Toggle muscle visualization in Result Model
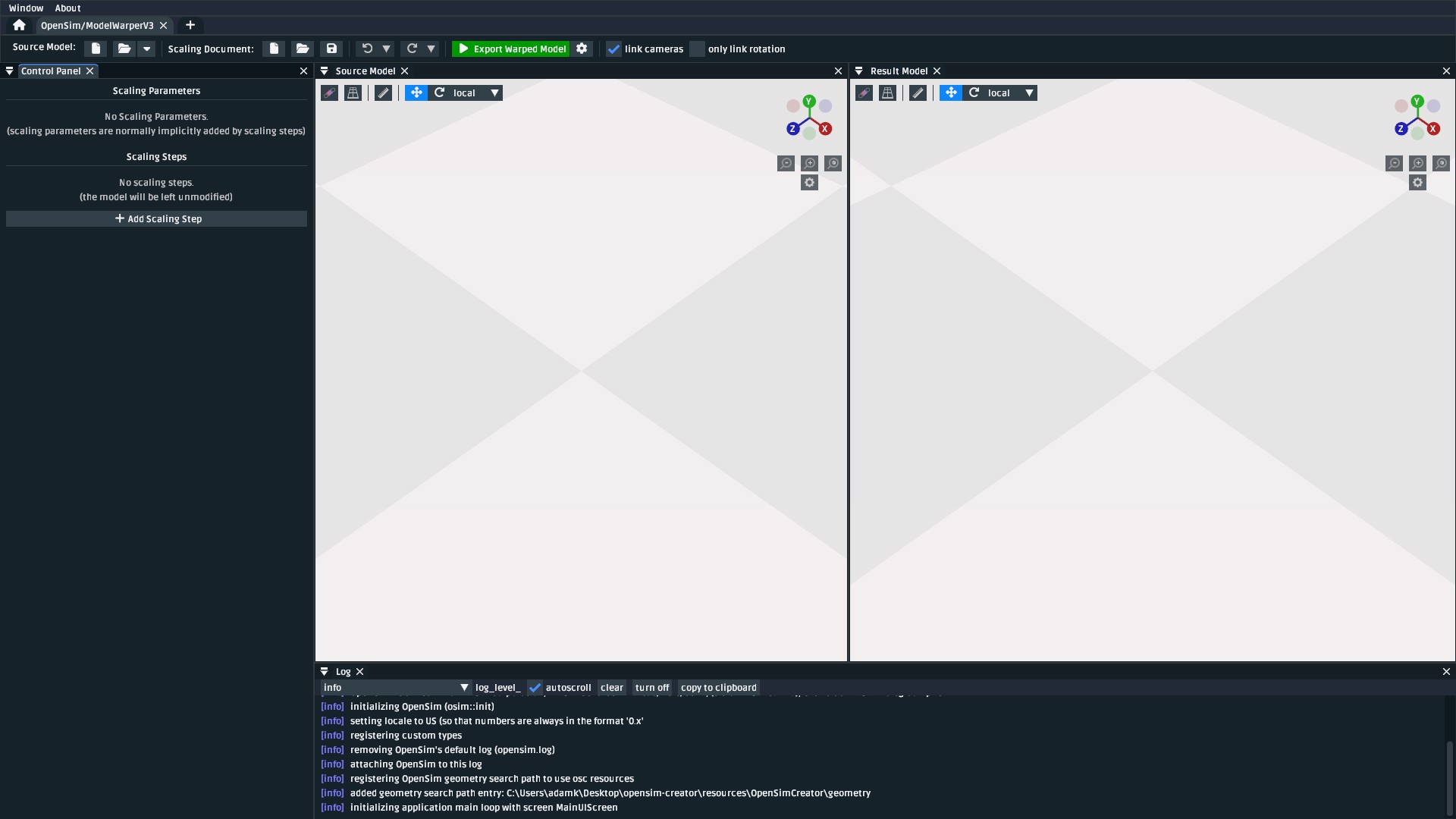Screen dimensions: 1456x819 click(x=864, y=93)
